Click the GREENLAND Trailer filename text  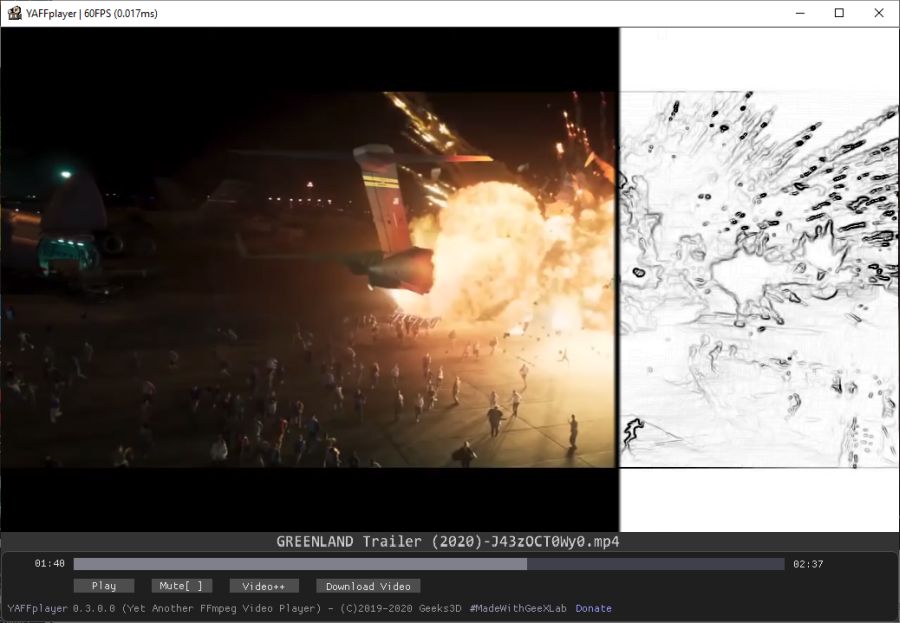[x=448, y=541]
